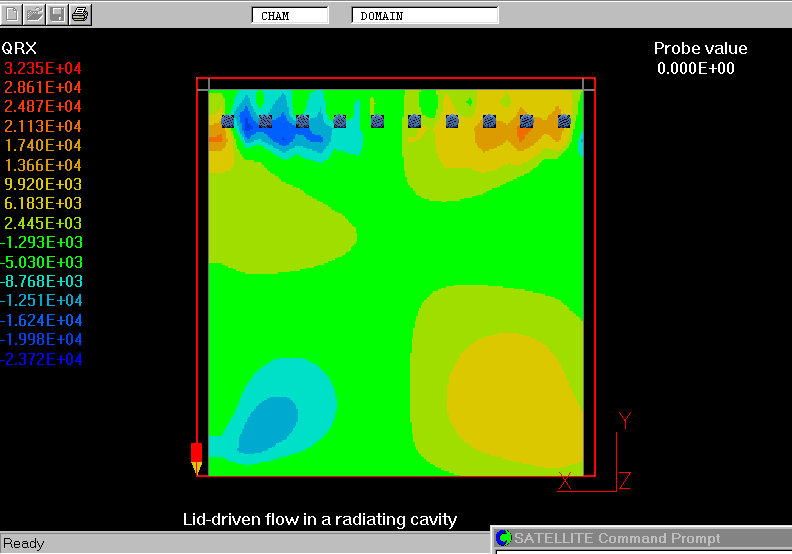The image size is (792, 554).
Task: Click the Open folder toolbar icon
Action: 34,14
